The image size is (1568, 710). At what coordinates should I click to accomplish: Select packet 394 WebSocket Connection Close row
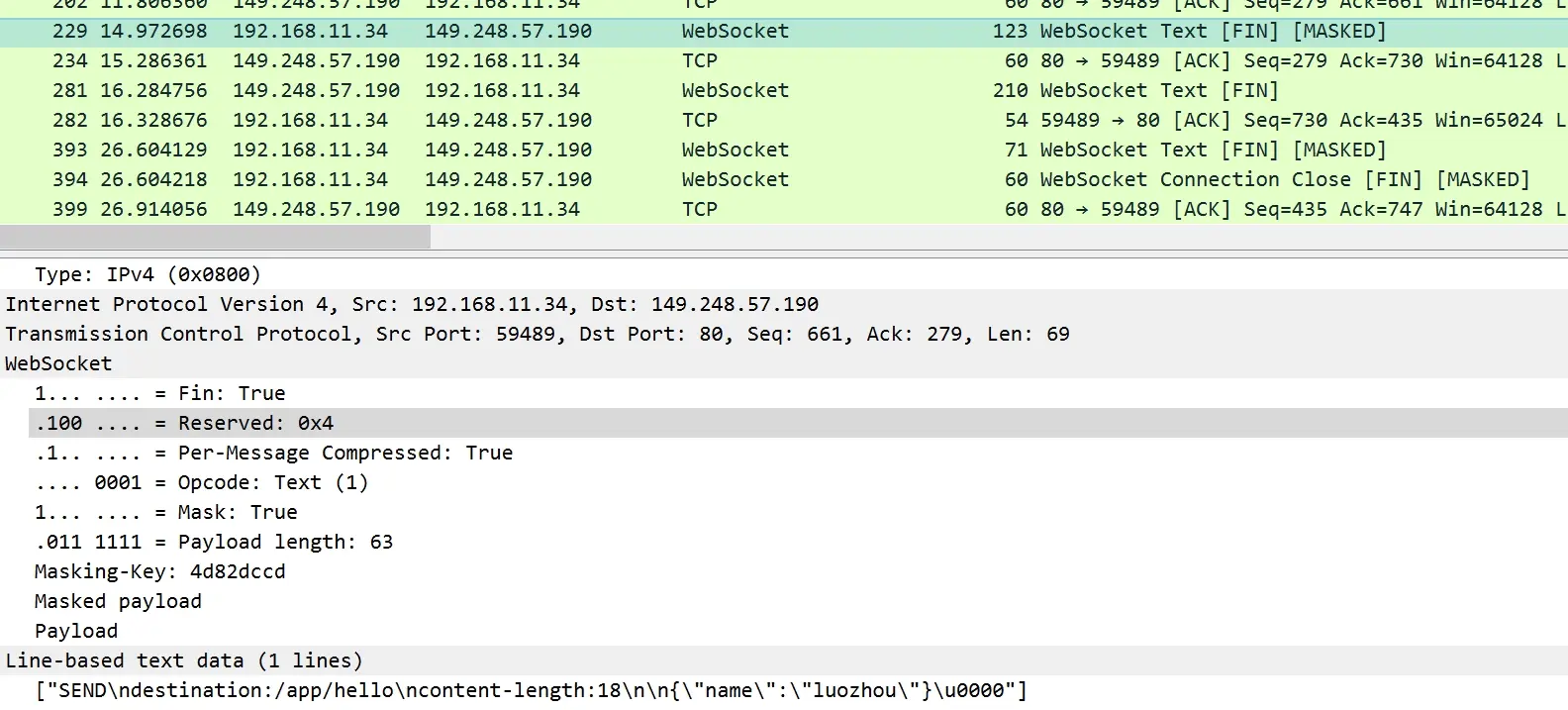click(784, 180)
